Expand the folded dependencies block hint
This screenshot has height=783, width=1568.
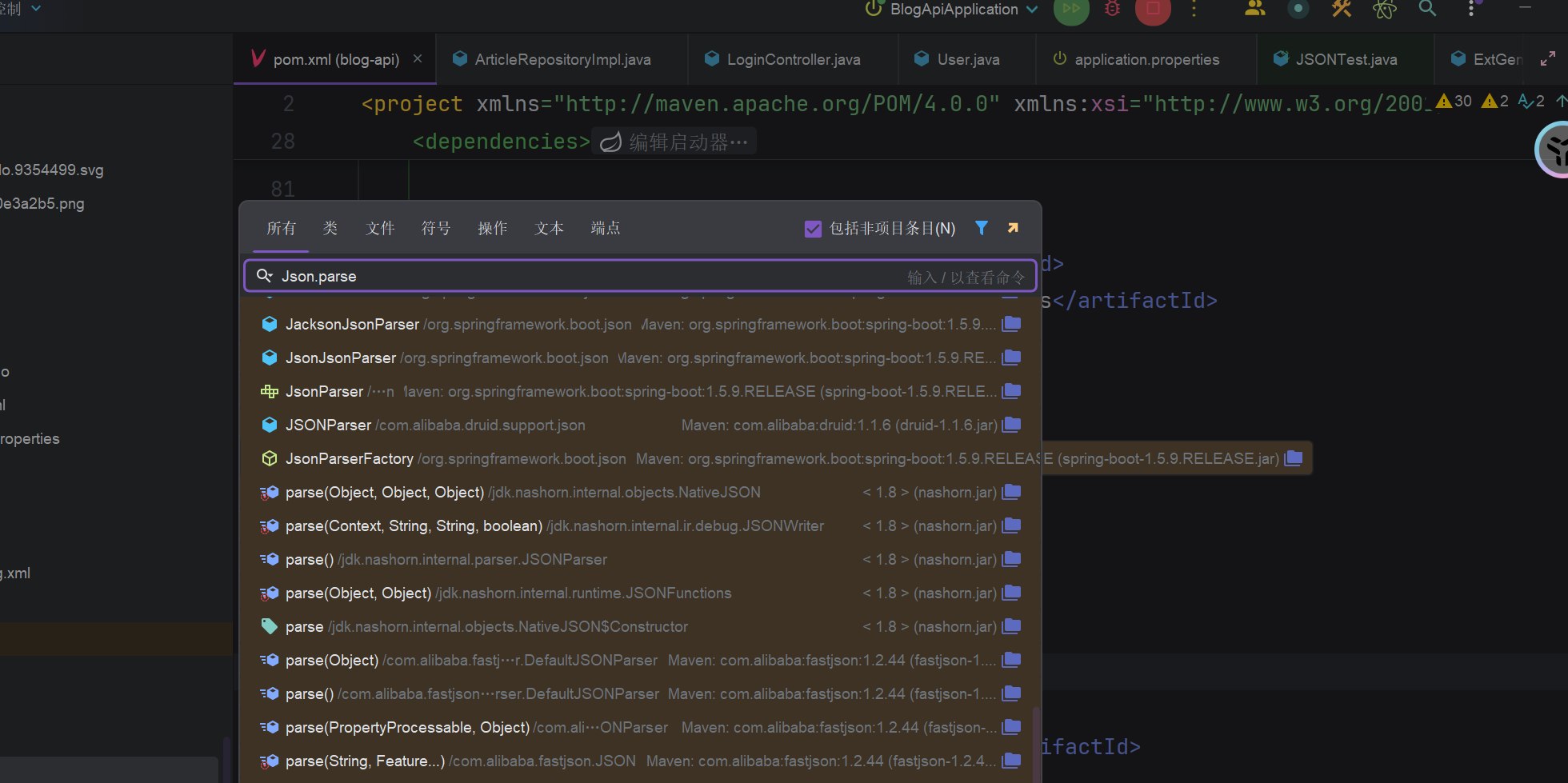click(x=674, y=142)
